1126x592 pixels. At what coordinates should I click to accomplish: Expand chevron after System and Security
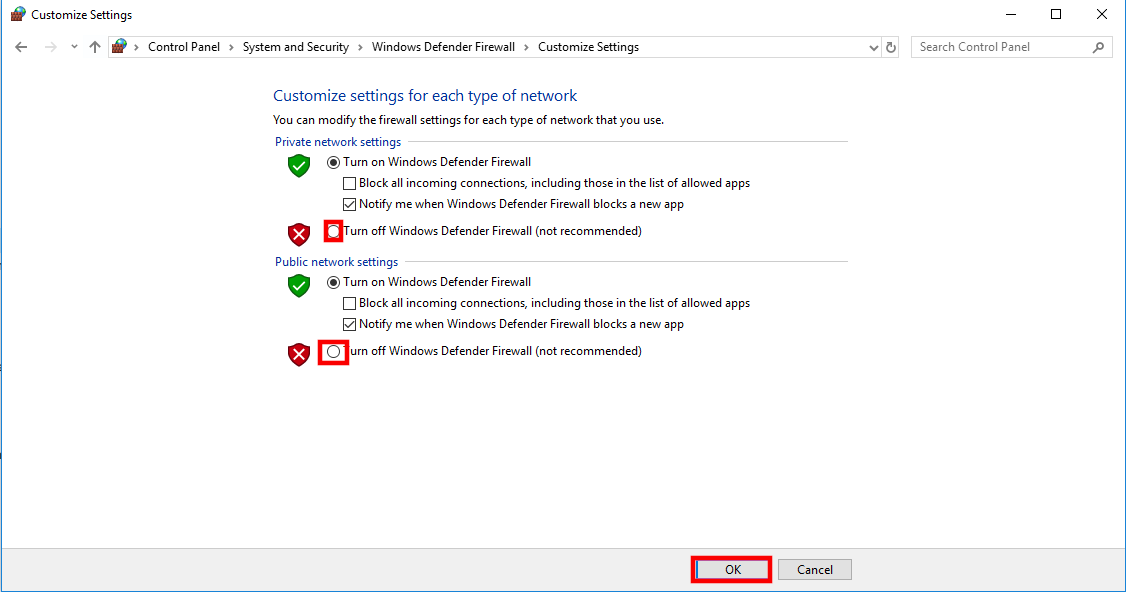360,47
